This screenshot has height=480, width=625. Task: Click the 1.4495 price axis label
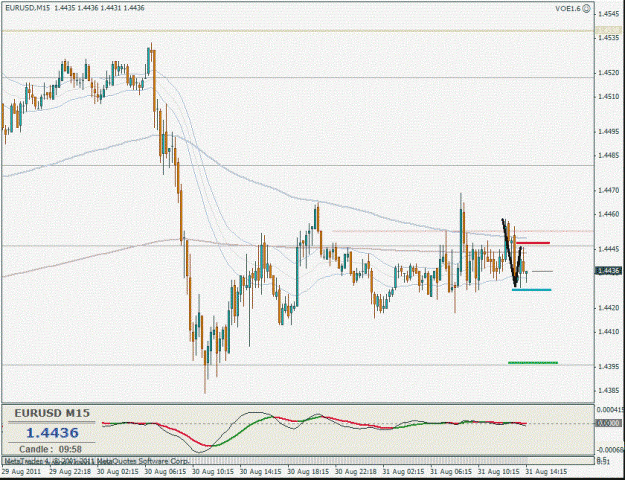coord(608,132)
